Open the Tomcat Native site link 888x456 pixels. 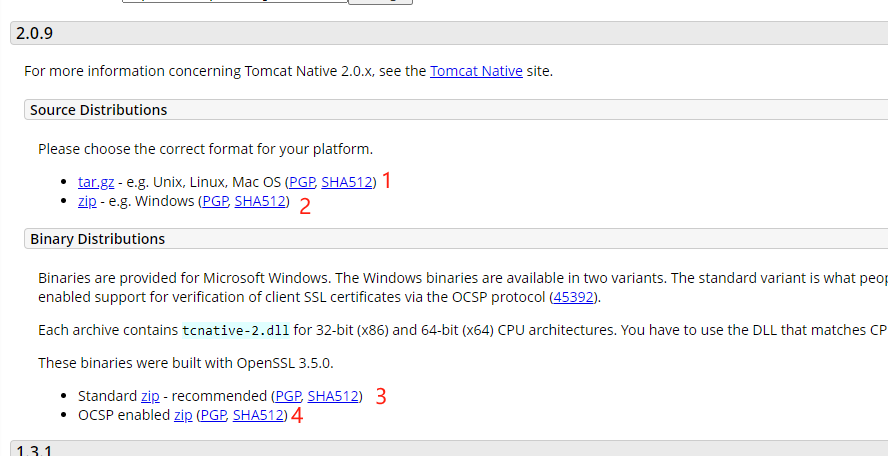point(476,71)
